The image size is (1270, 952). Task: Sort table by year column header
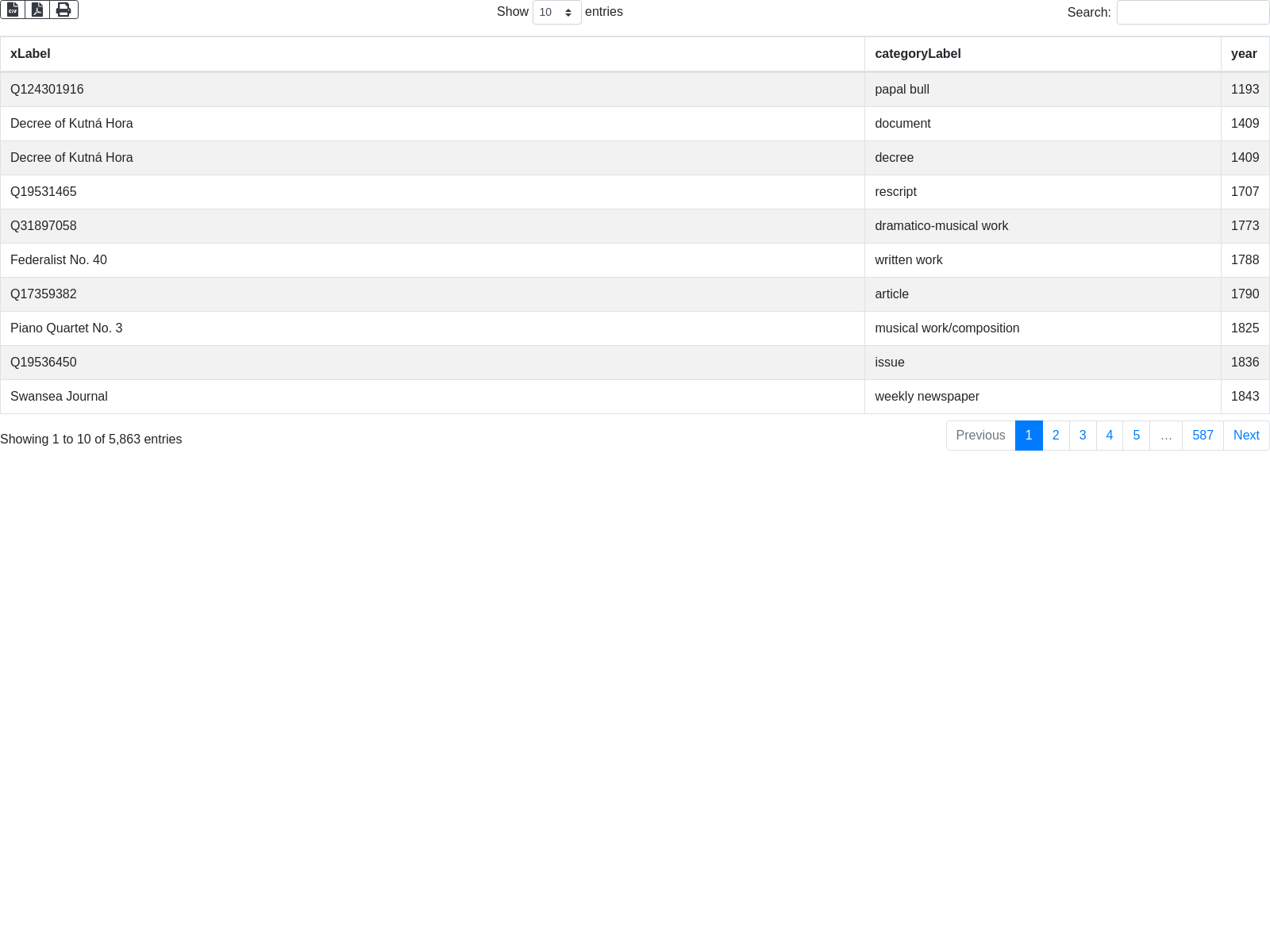(x=1243, y=54)
